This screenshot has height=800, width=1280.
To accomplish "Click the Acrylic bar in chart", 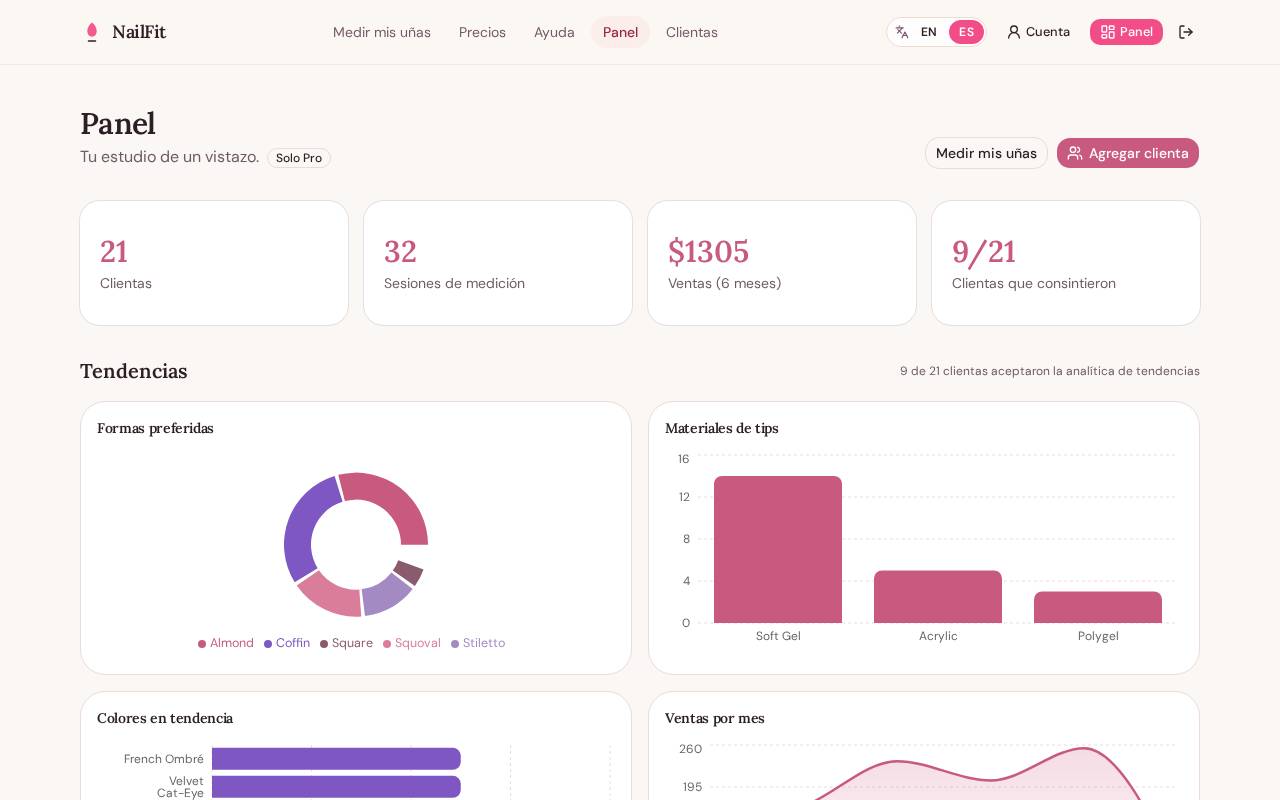I will (938, 597).
